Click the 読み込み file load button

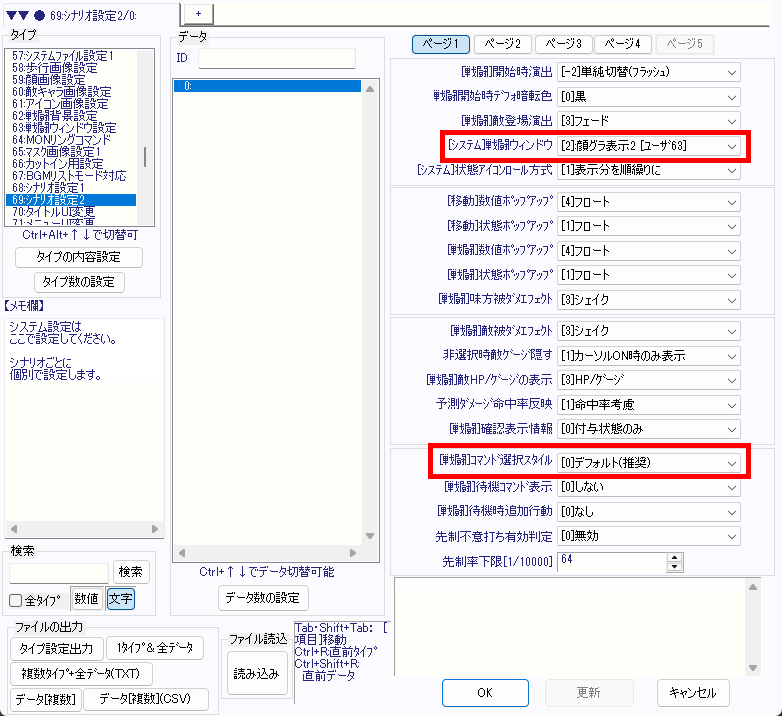click(255, 673)
